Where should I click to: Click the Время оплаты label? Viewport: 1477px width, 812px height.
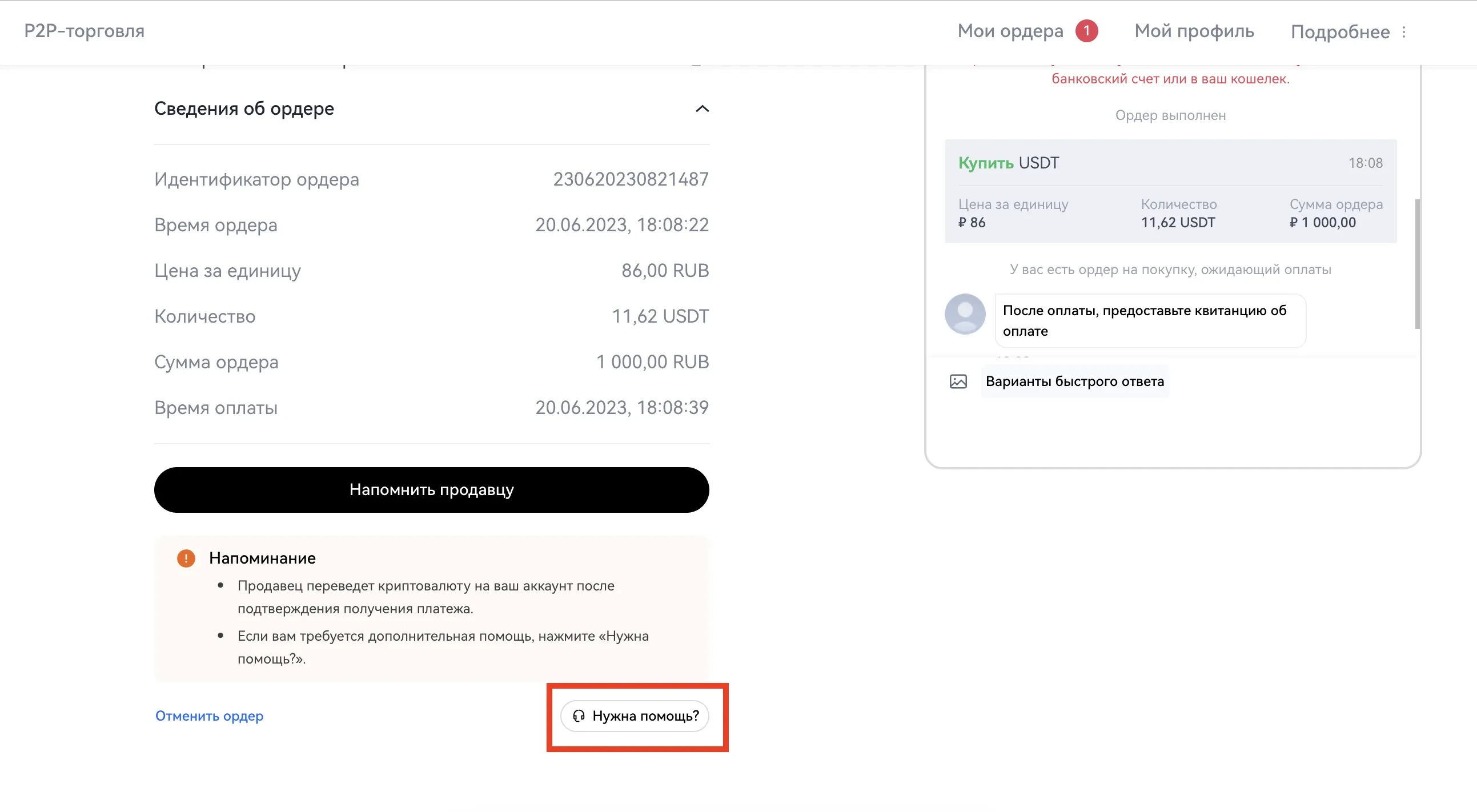coord(215,408)
